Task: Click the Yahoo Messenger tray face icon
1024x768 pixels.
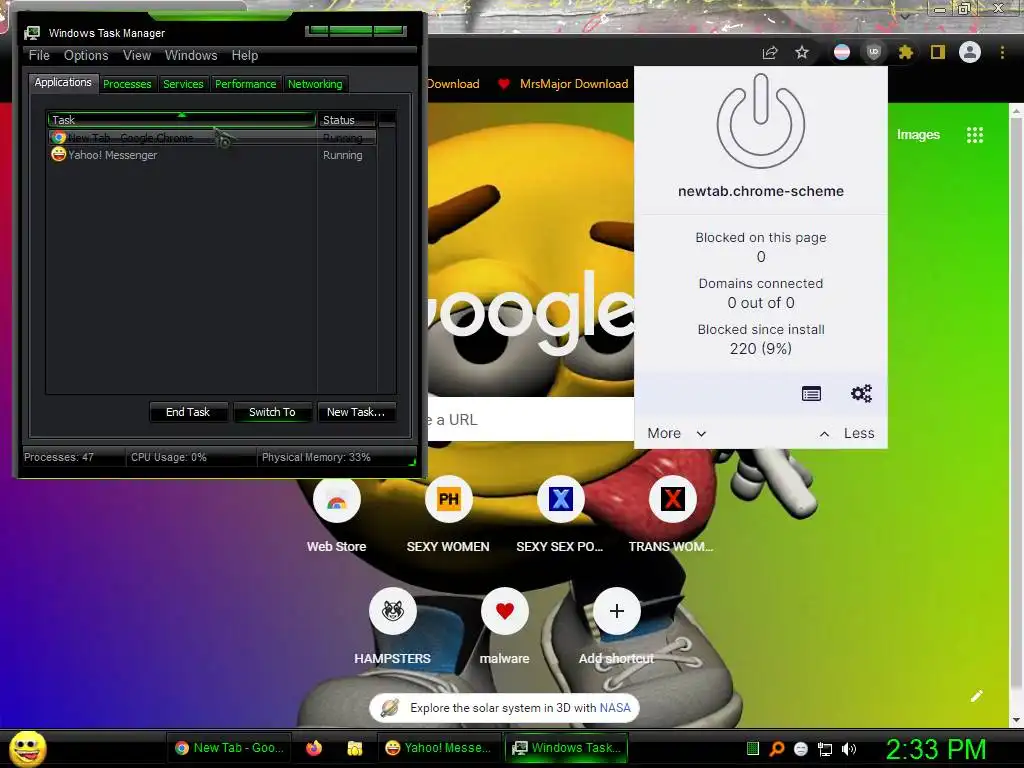Action: (801, 749)
